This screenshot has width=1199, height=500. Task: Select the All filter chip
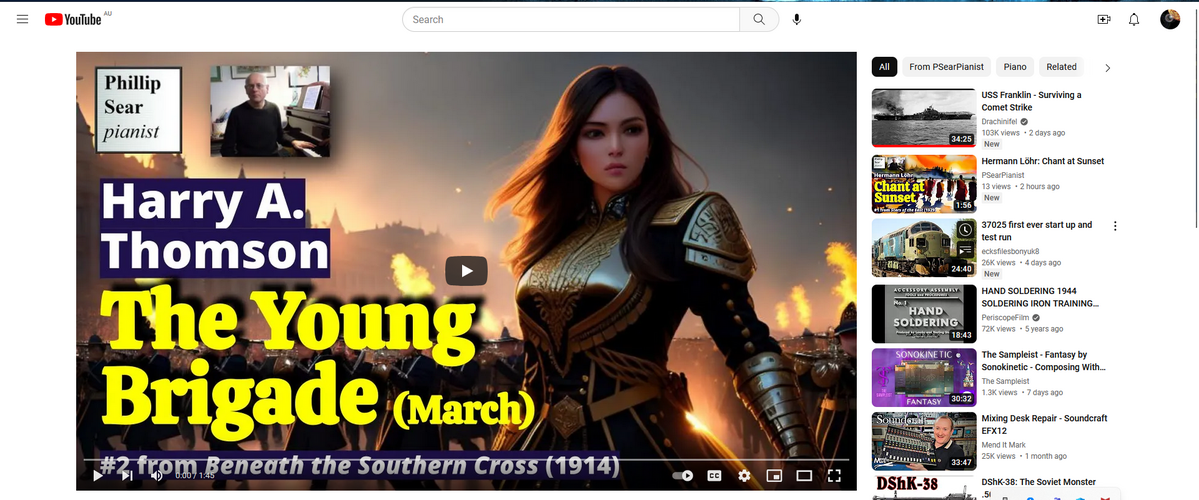[884, 67]
